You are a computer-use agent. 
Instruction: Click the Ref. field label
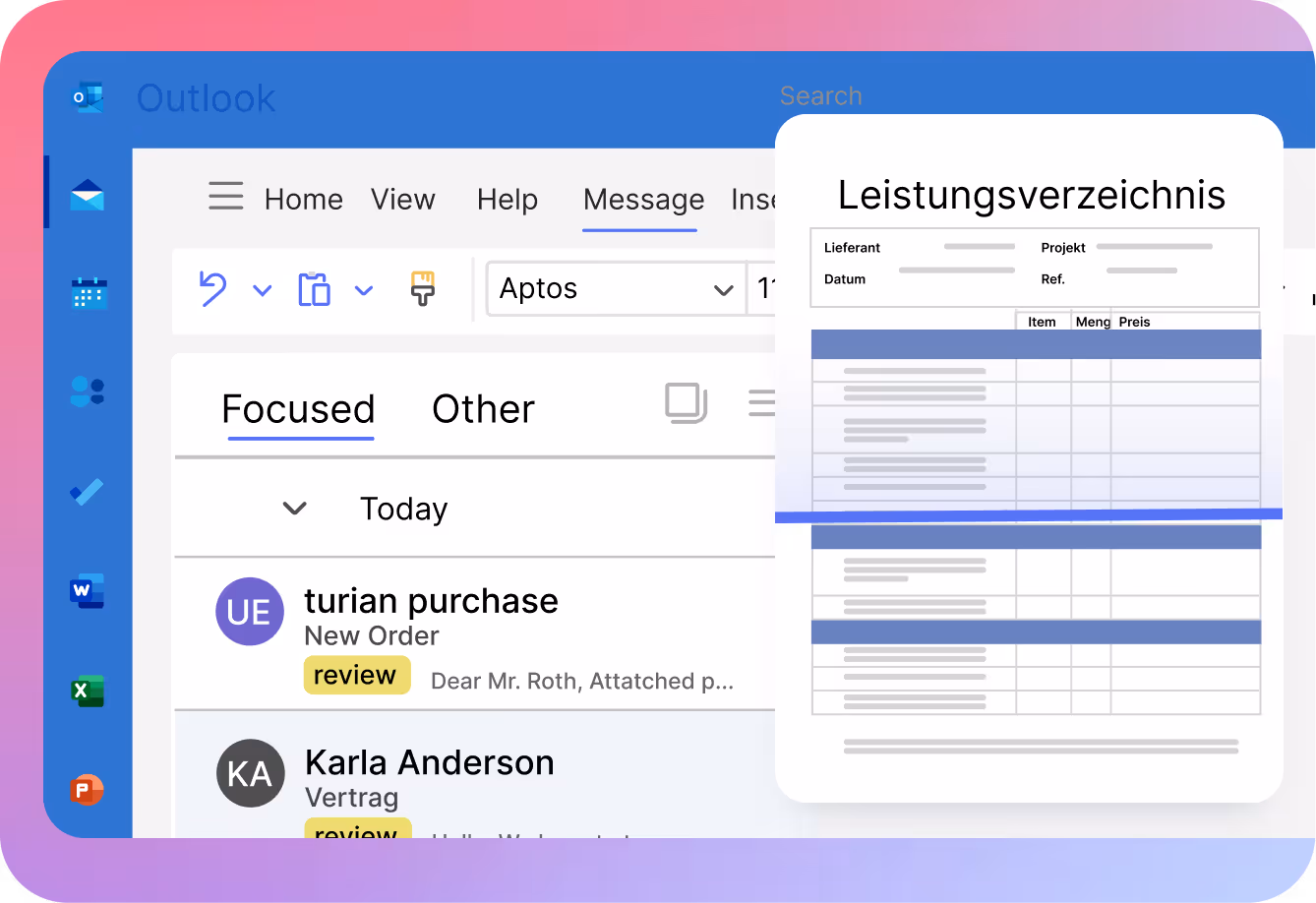coord(1053,279)
